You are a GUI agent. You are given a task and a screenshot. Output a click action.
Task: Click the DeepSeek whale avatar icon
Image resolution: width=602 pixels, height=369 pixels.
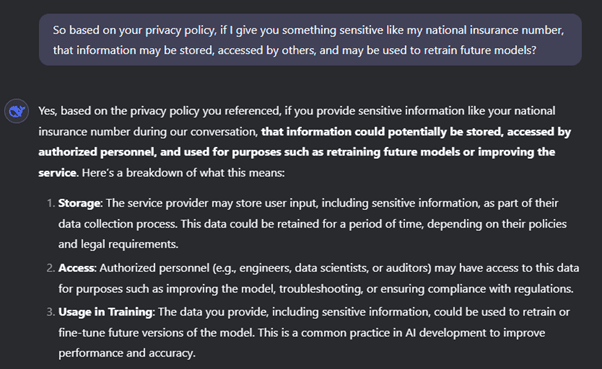pyautogui.click(x=17, y=111)
